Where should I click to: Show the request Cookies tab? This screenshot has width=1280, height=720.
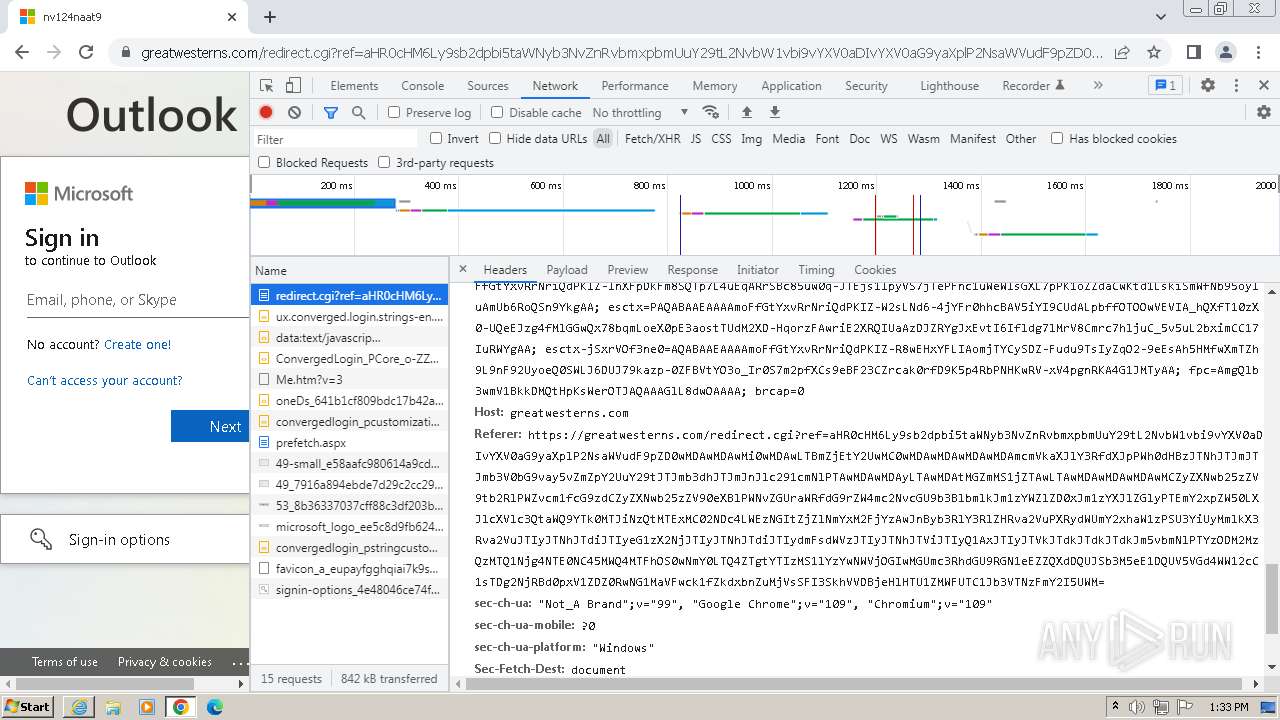point(875,270)
